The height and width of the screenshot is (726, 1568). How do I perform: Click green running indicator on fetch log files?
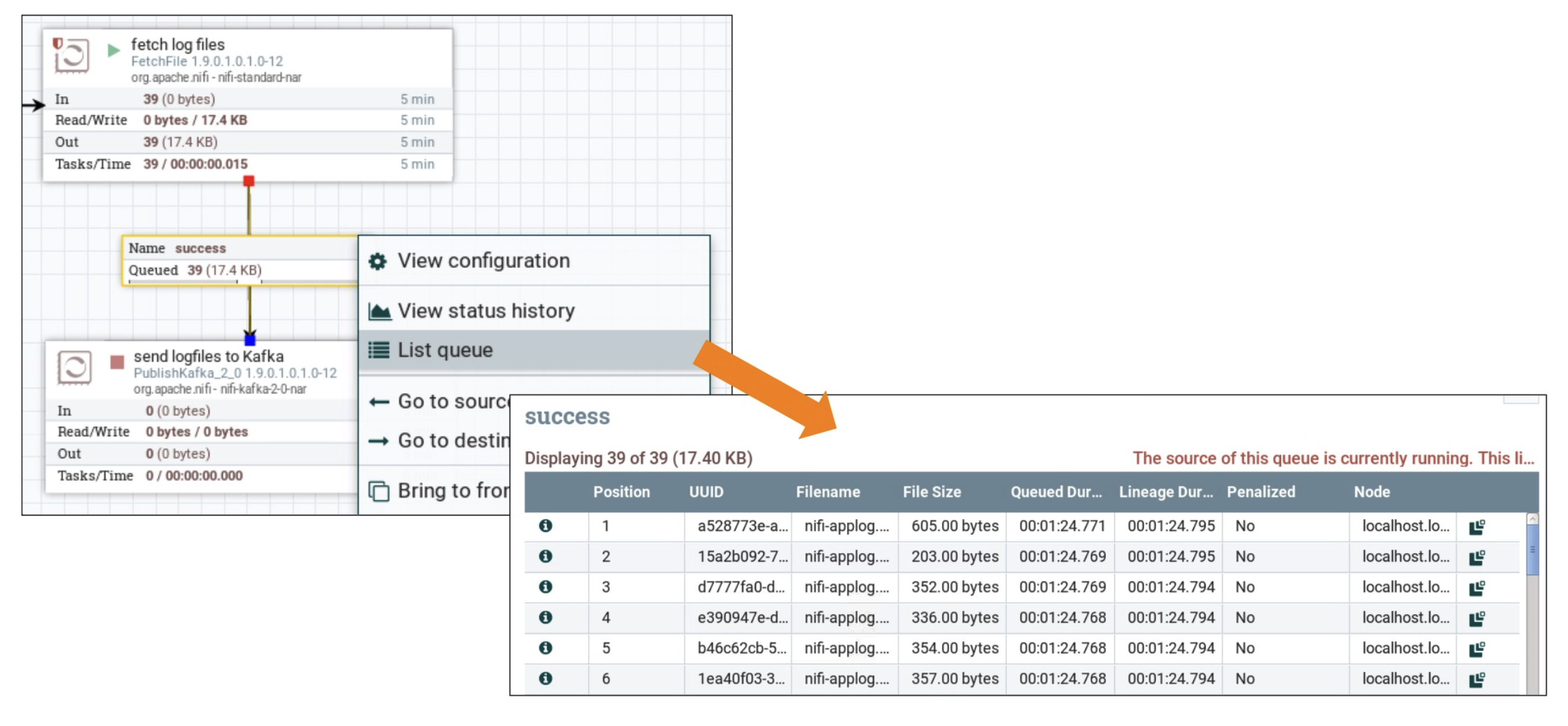click(x=113, y=50)
